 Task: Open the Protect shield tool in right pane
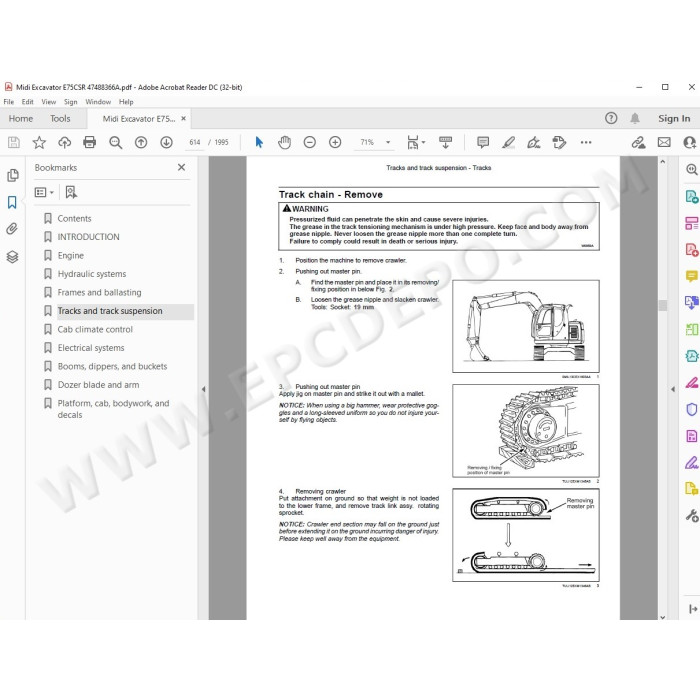coord(691,409)
